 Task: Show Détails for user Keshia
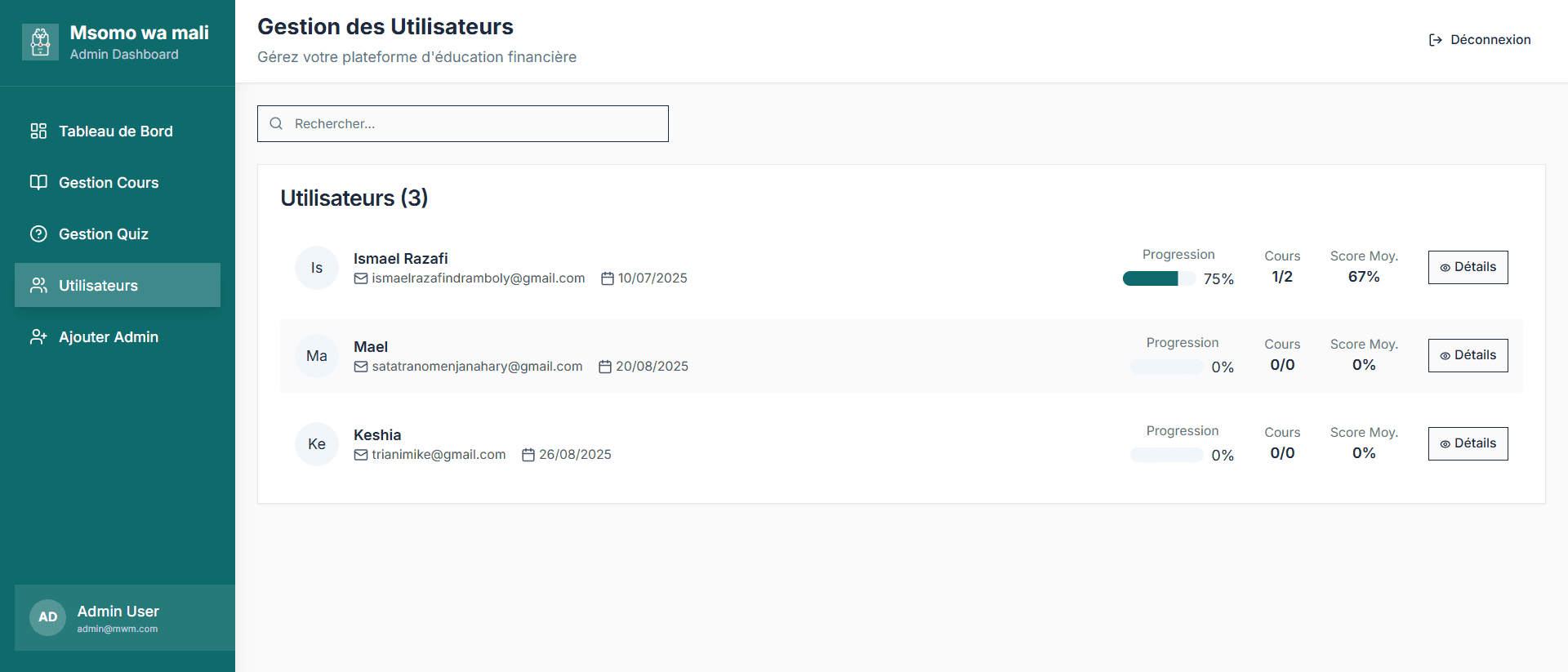click(1468, 443)
